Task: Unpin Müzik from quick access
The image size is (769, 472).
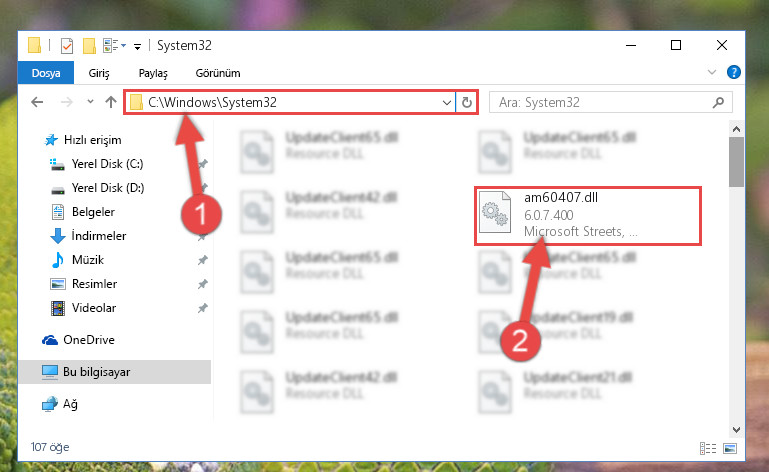Action: (x=202, y=260)
